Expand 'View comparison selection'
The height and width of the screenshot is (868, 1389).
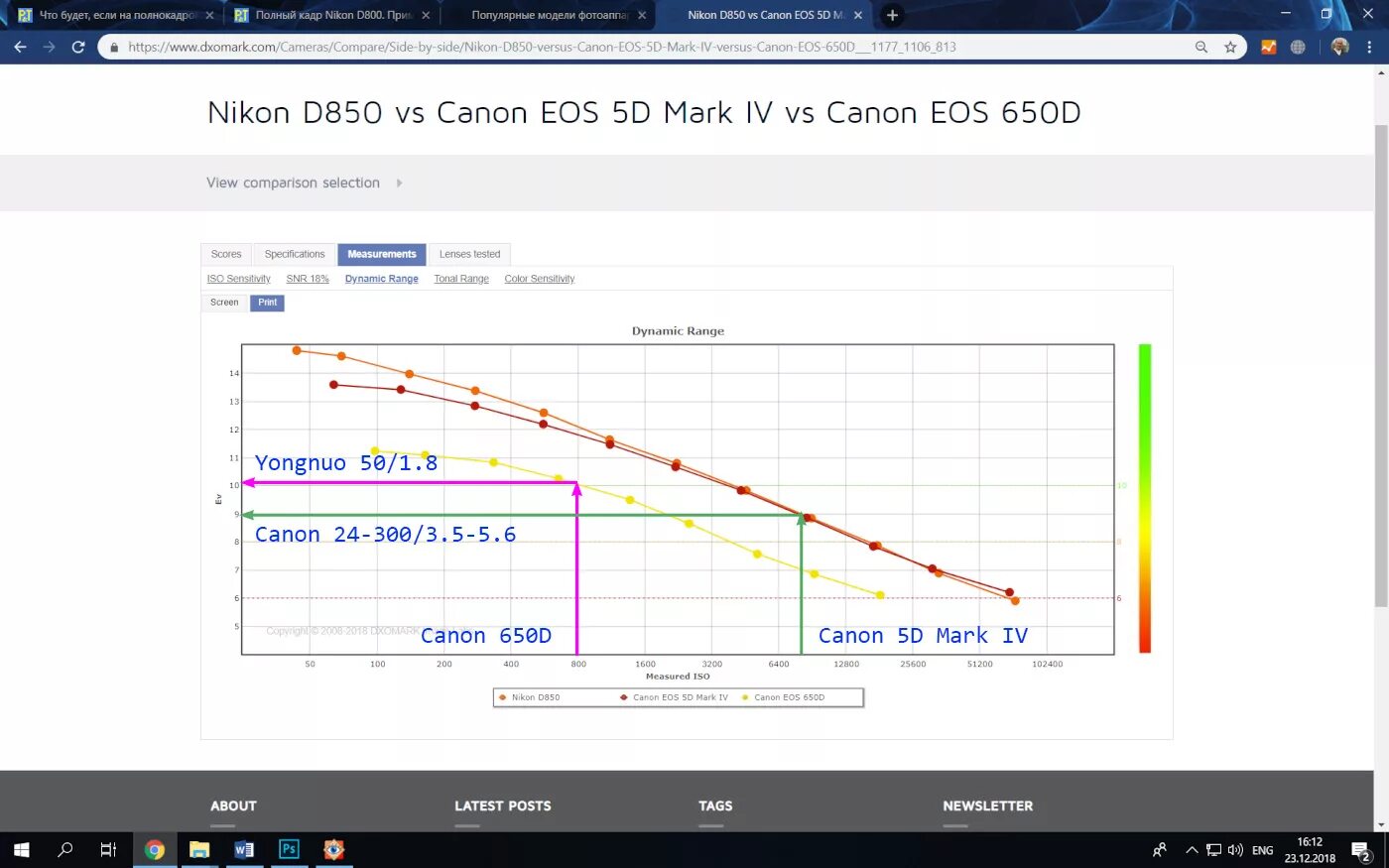coord(304,183)
